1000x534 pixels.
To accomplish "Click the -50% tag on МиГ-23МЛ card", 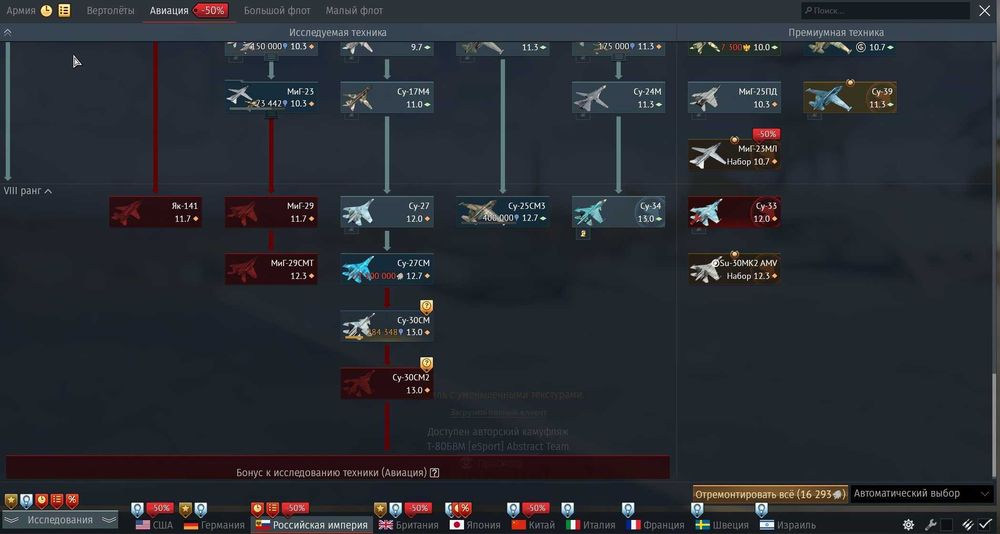I will pyautogui.click(x=767, y=134).
